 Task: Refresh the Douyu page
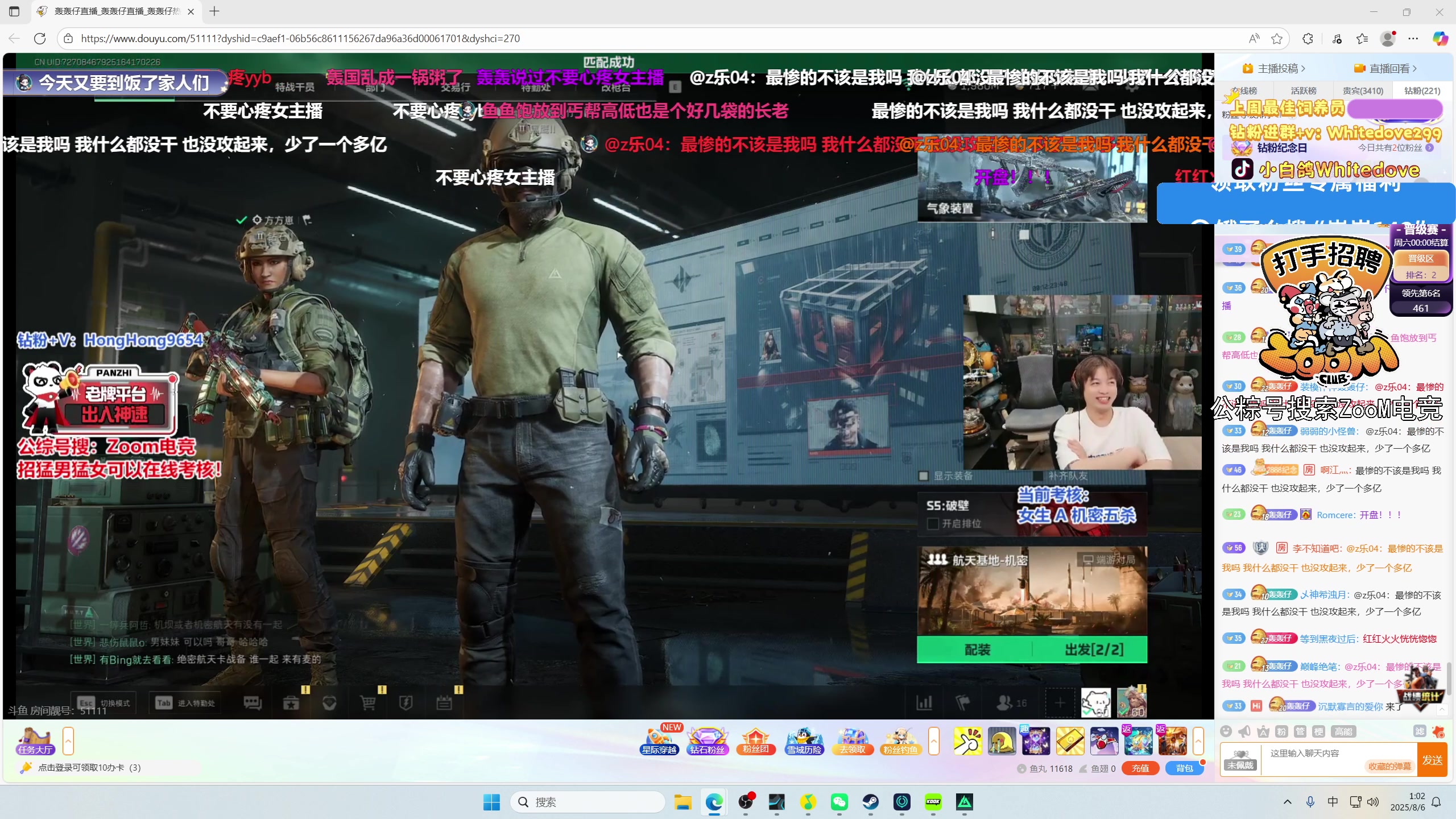(x=40, y=39)
